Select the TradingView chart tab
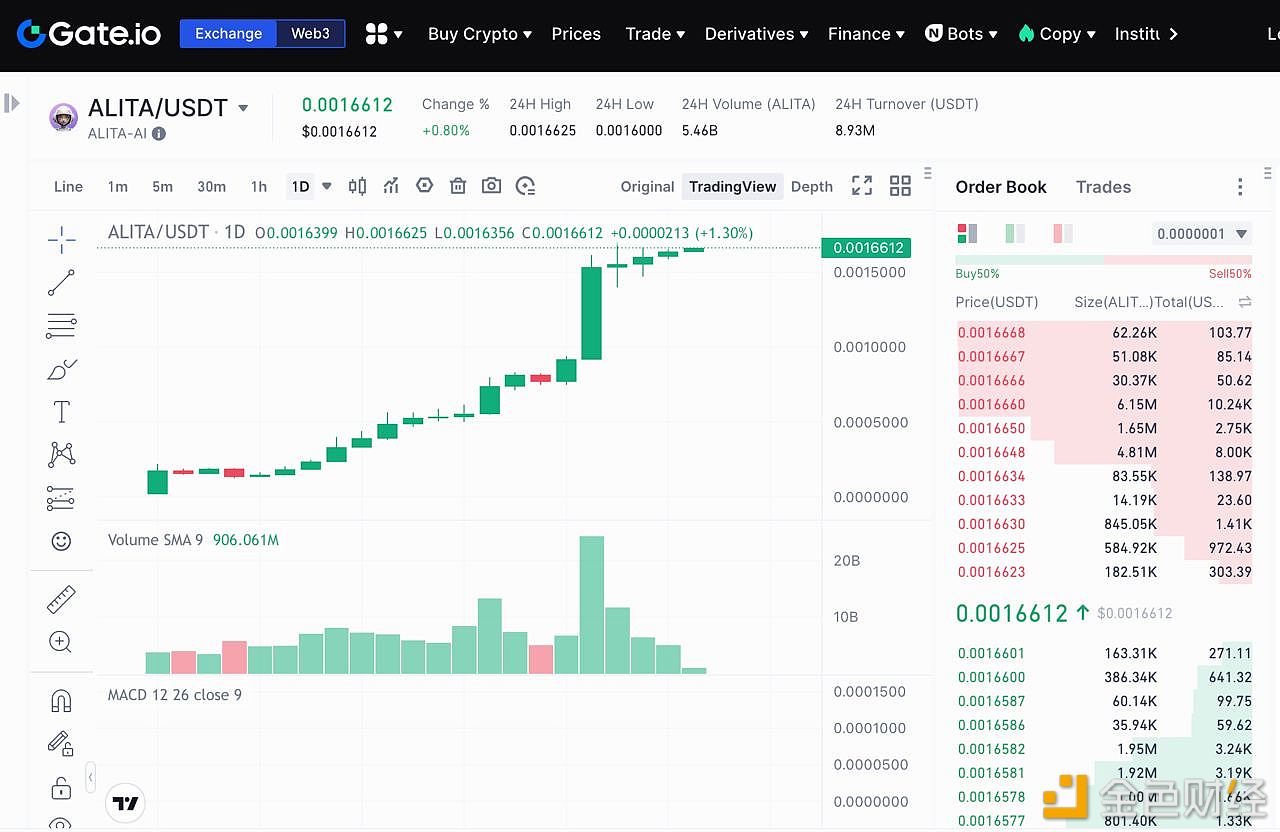The height and width of the screenshot is (832, 1280). click(x=733, y=186)
